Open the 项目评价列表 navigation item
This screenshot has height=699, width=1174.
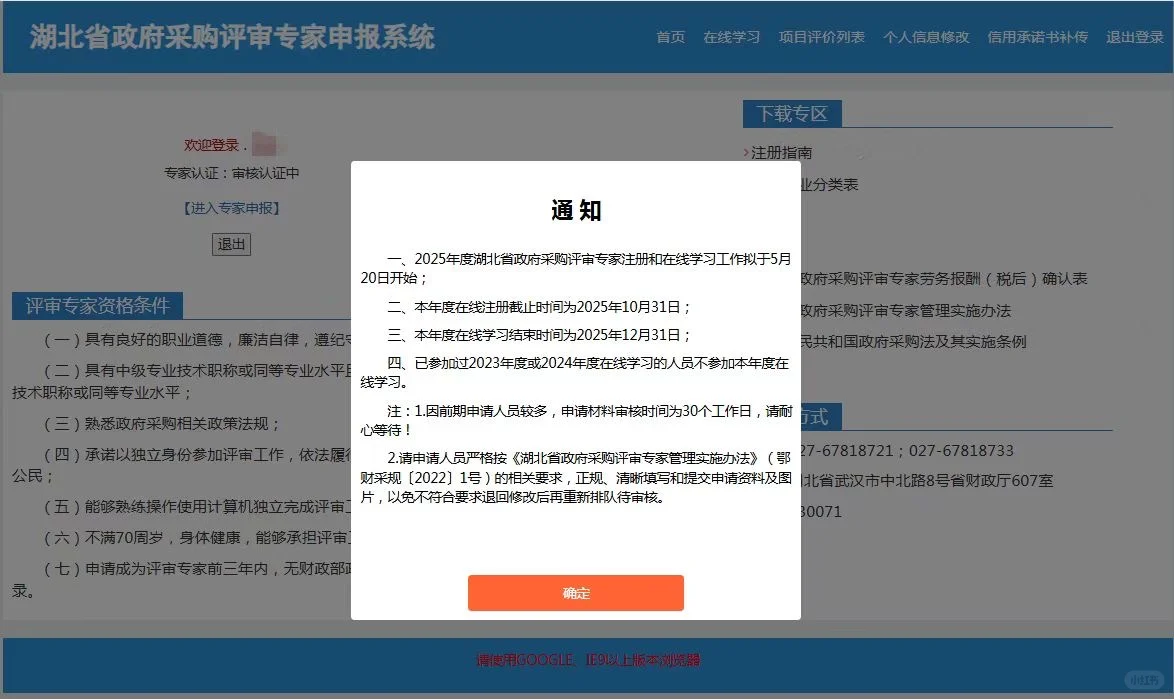[x=821, y=37]
